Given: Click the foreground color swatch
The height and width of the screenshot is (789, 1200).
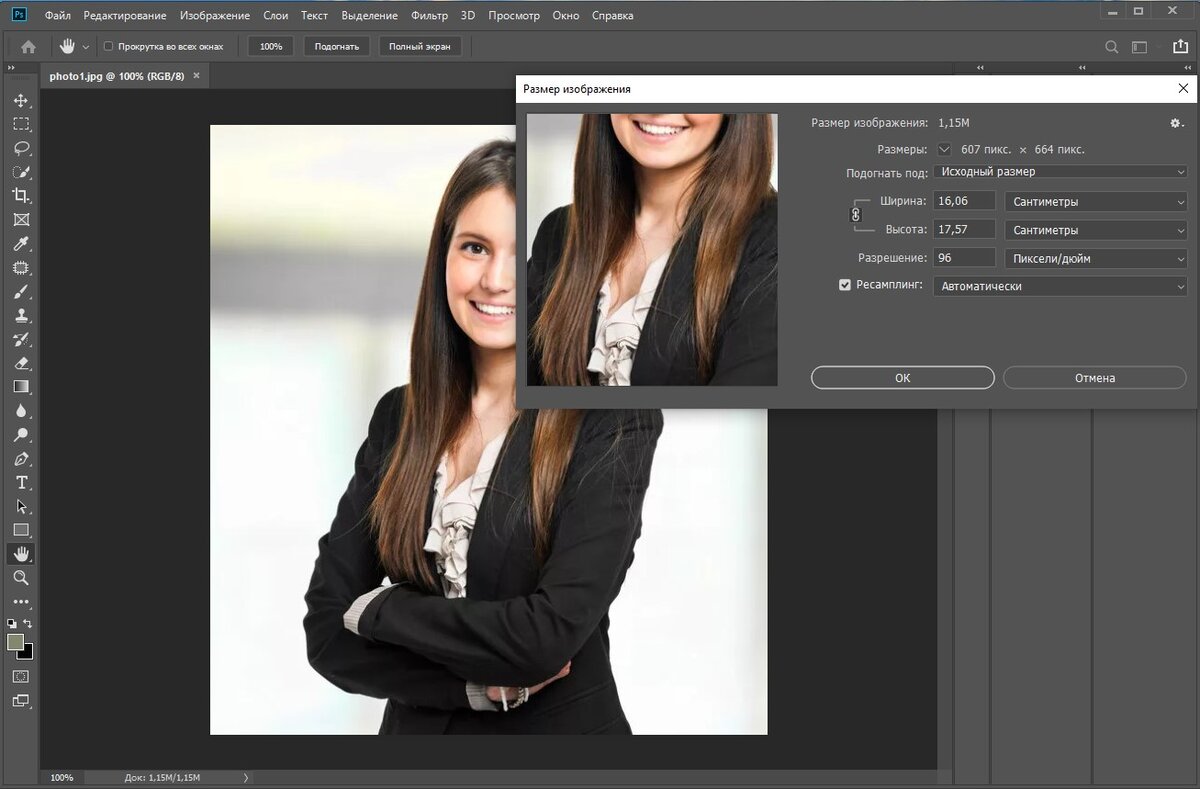Looking at the screenshot, I should pos(16,643).
